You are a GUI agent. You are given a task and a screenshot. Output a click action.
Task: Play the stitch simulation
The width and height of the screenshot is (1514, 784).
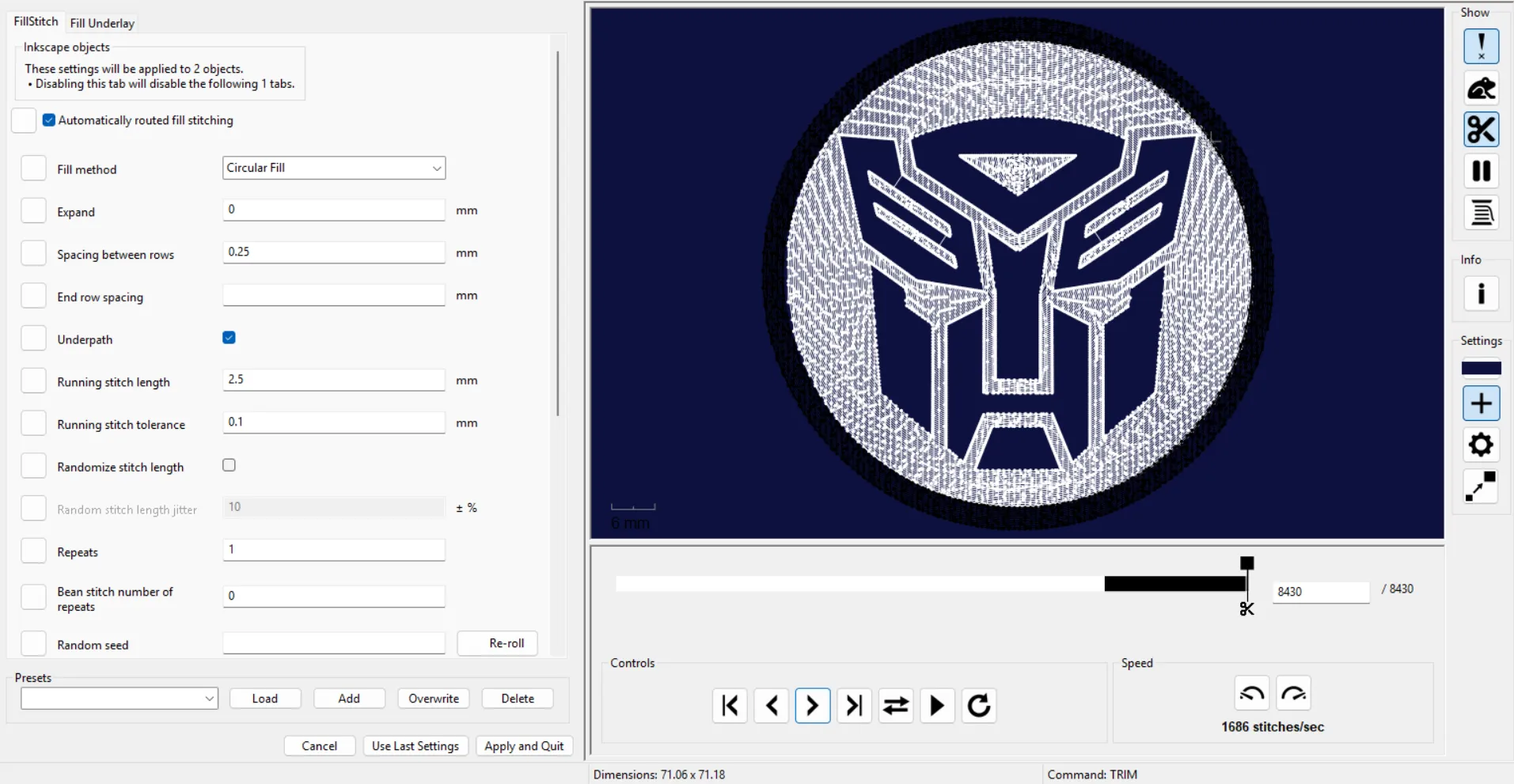tap(937, 705)
